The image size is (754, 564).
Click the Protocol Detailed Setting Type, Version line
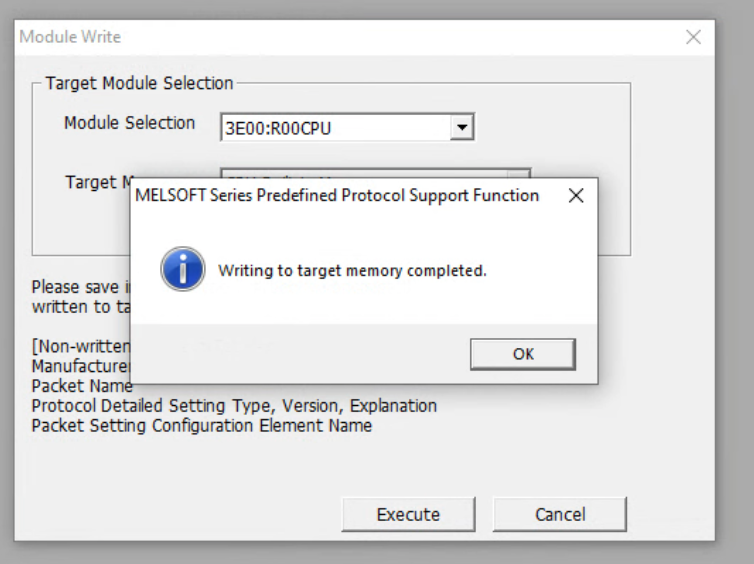234,406
